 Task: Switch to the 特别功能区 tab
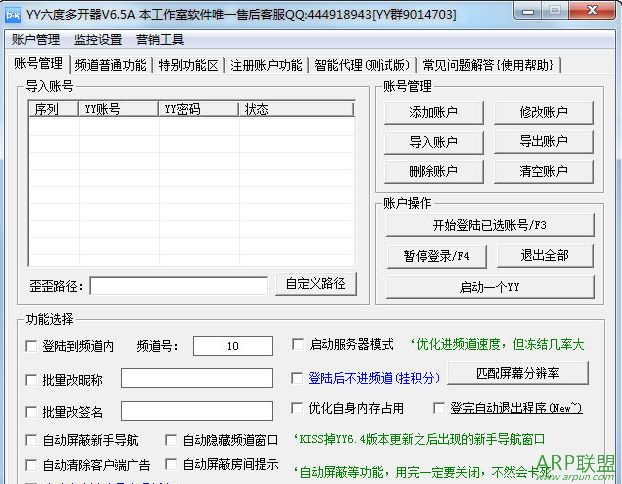pyautogui.click(x=188, y=65)
